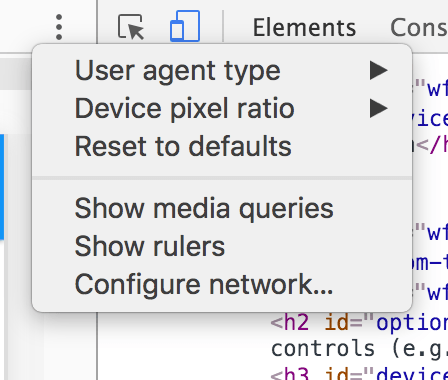Click the closing </h tag line in DOM
Image resolution: width=448 pixels, height=380 pixels.
[x=431, y=146]
